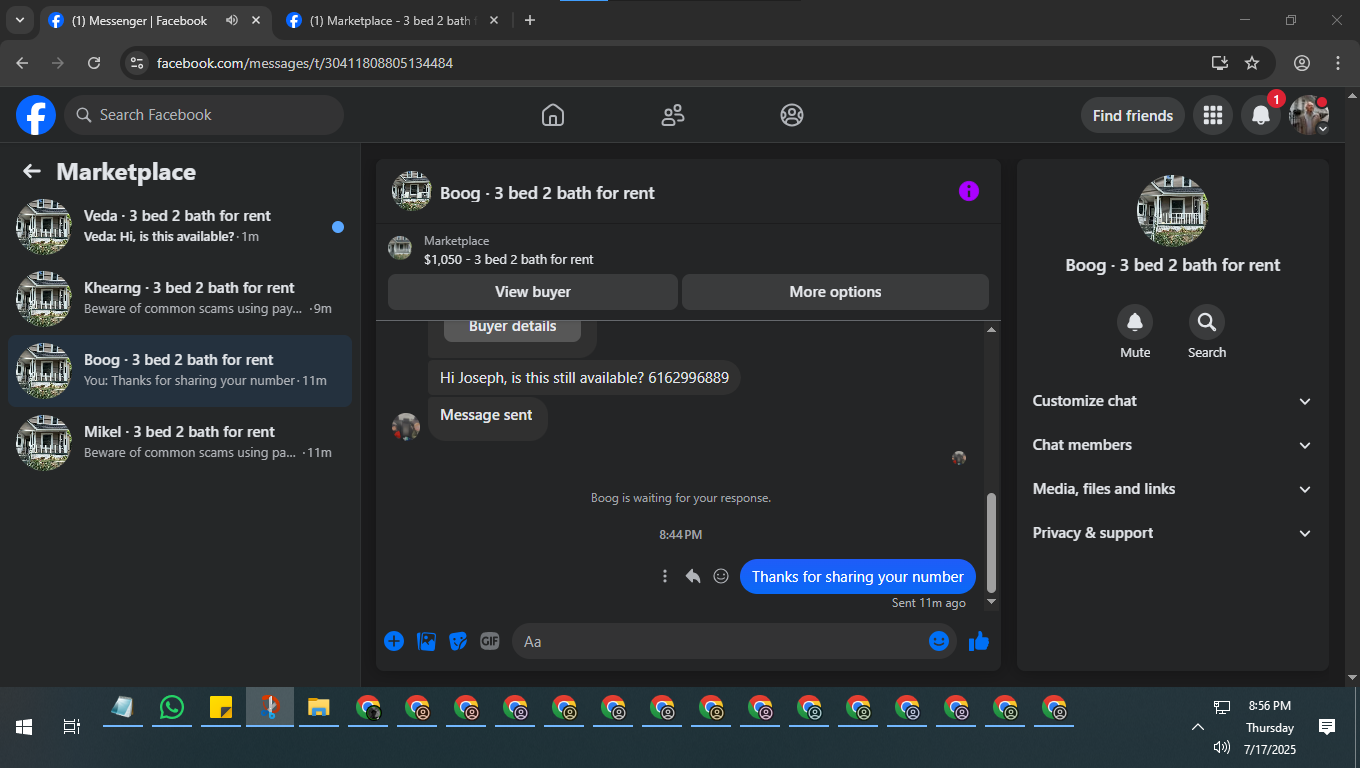
Task: Open a new browser tab
Action: 530,20
